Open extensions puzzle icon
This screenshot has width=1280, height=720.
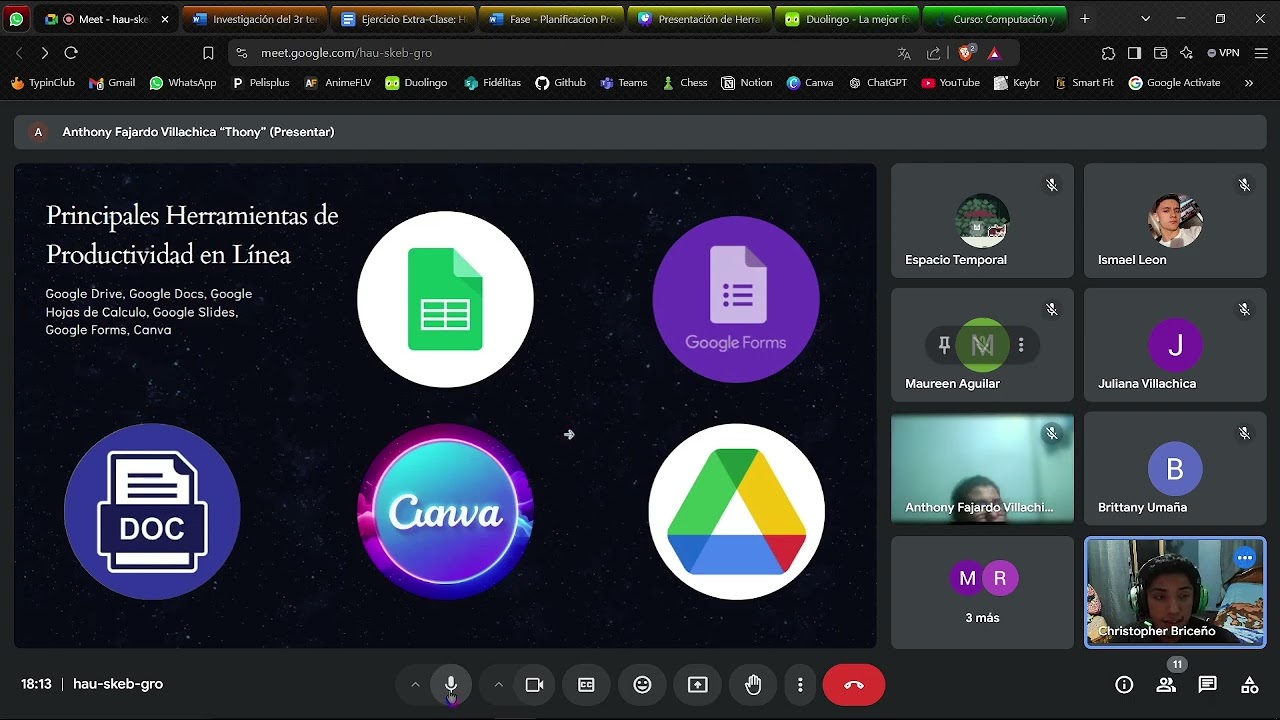click(1108, 53)
